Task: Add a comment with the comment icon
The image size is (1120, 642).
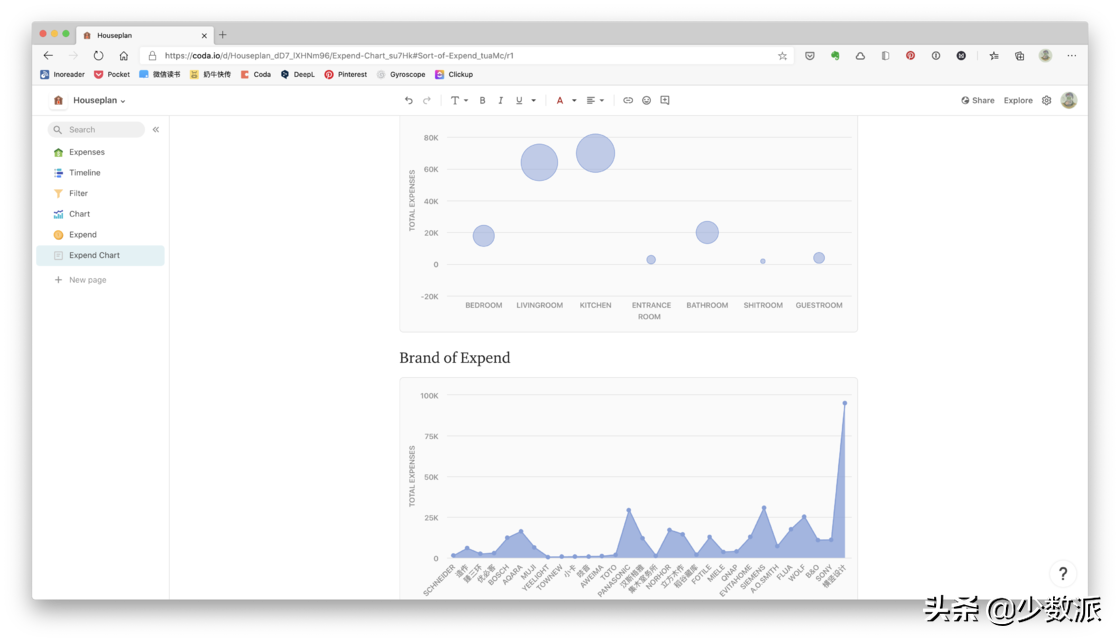Action: coord(665,101)
